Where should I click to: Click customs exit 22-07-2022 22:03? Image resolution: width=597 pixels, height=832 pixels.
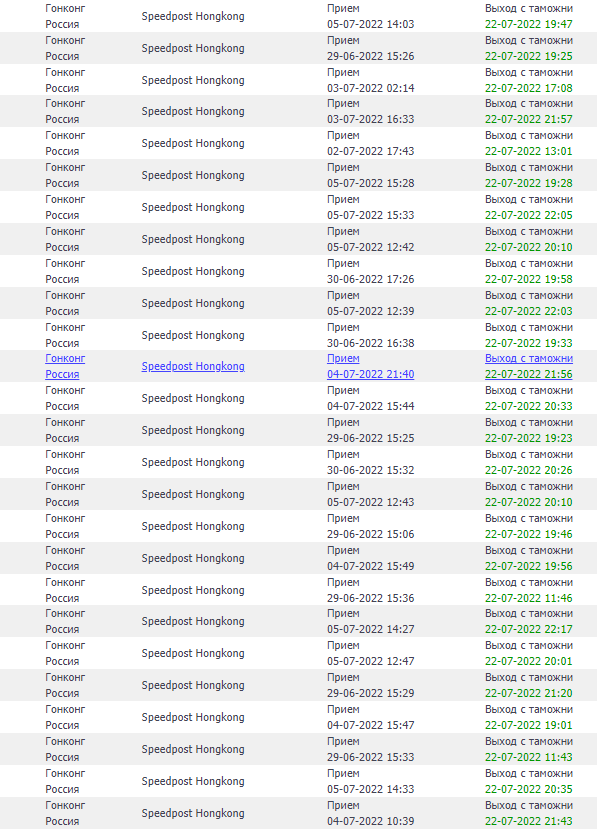(529, 311)
